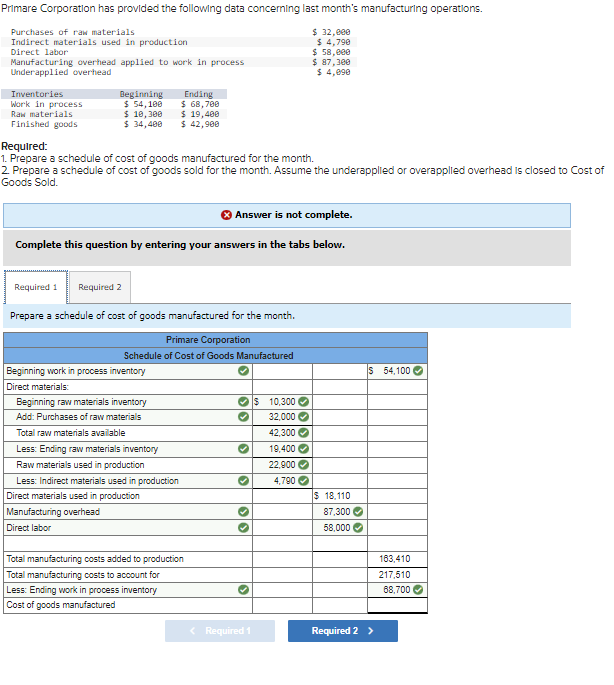Click the red X icon beside 'Answer is not complete'
Image resolution: width=614 pixels, height=685 pixels.
point(226,215)
